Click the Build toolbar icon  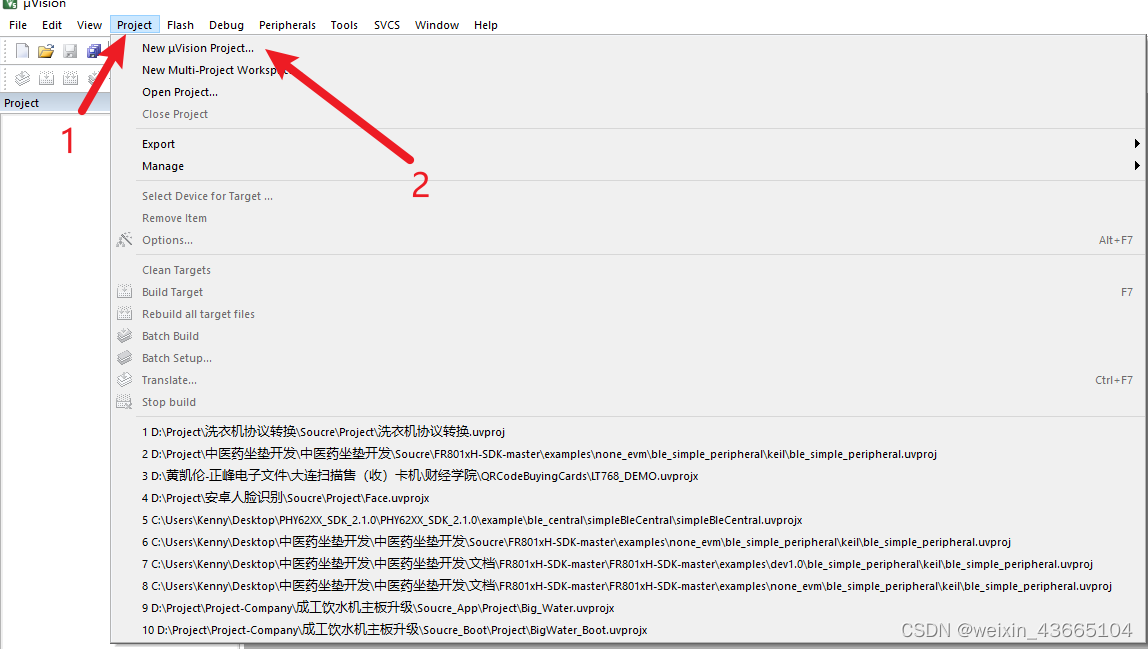tap(46, 78)
